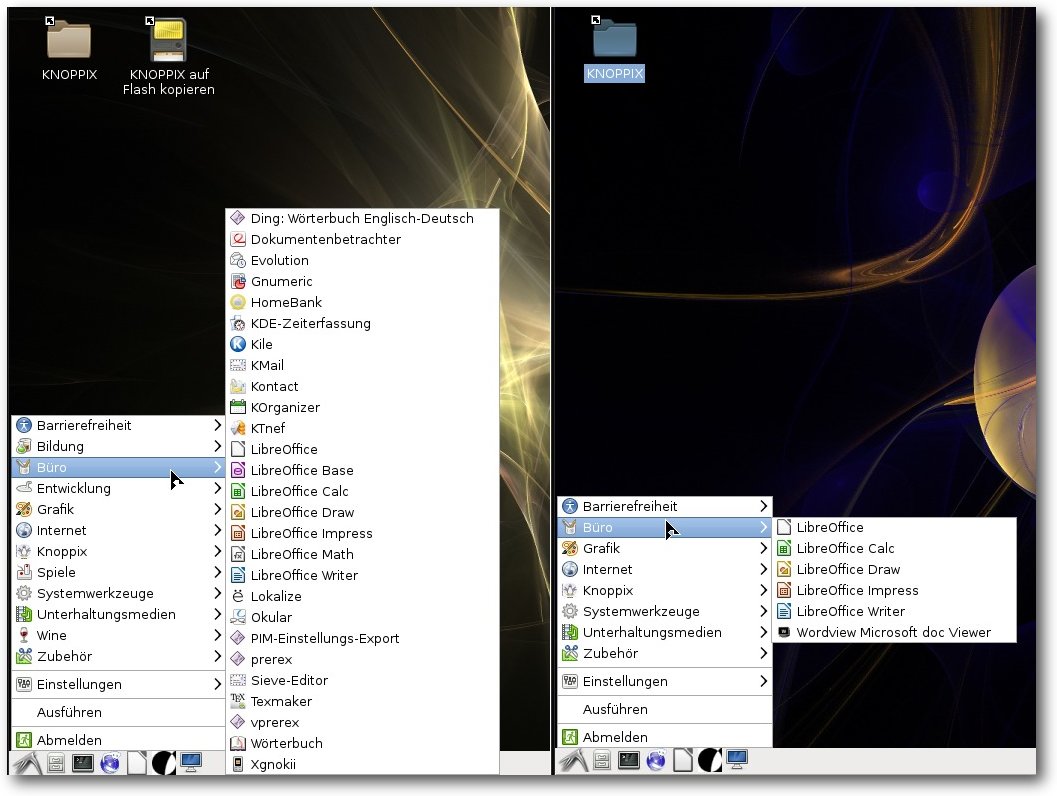Click the Dokumentenbetrachter icon in the Büro submenu
The height and width of the screenshot is (796, 1057).
pos(237,239)
